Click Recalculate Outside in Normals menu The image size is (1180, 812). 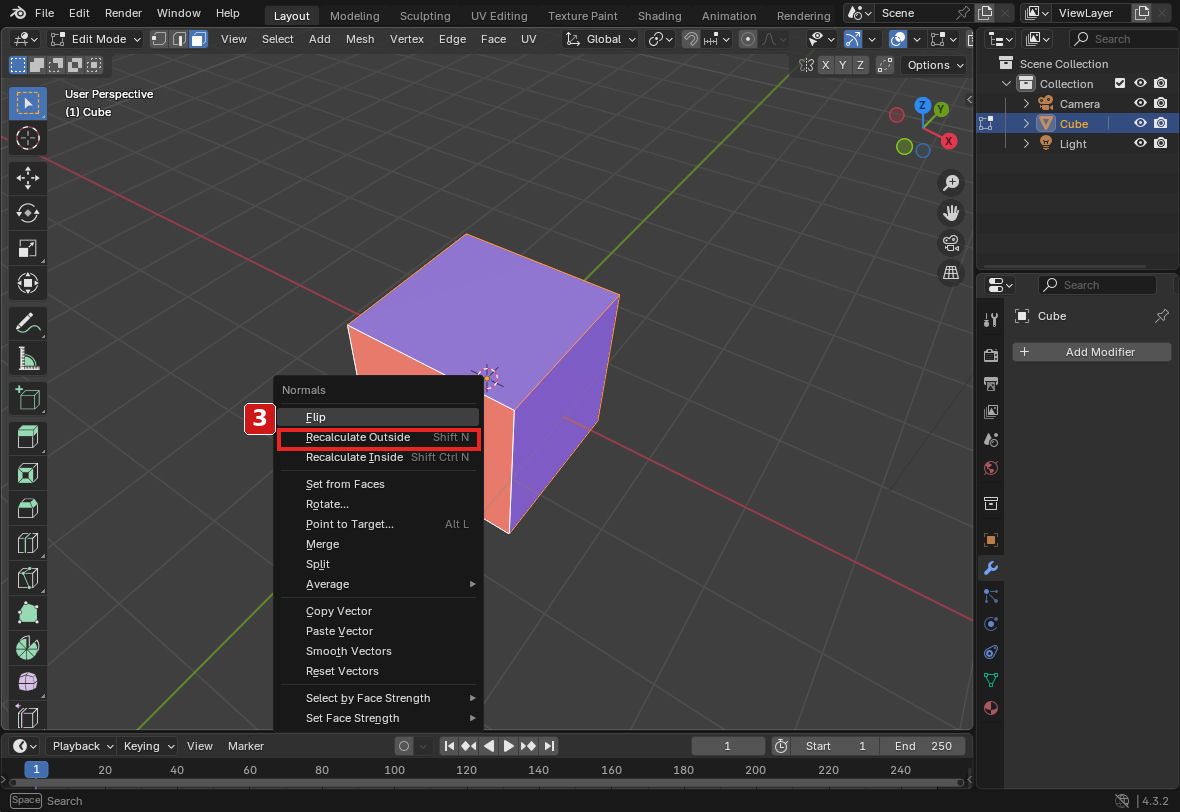379,437
